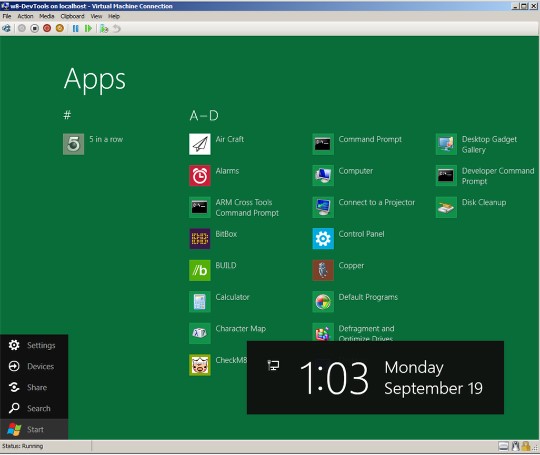Launch the Calculator icon
Image resolution: width=540 pixels, height=455 pixels.
click(200, 302)
